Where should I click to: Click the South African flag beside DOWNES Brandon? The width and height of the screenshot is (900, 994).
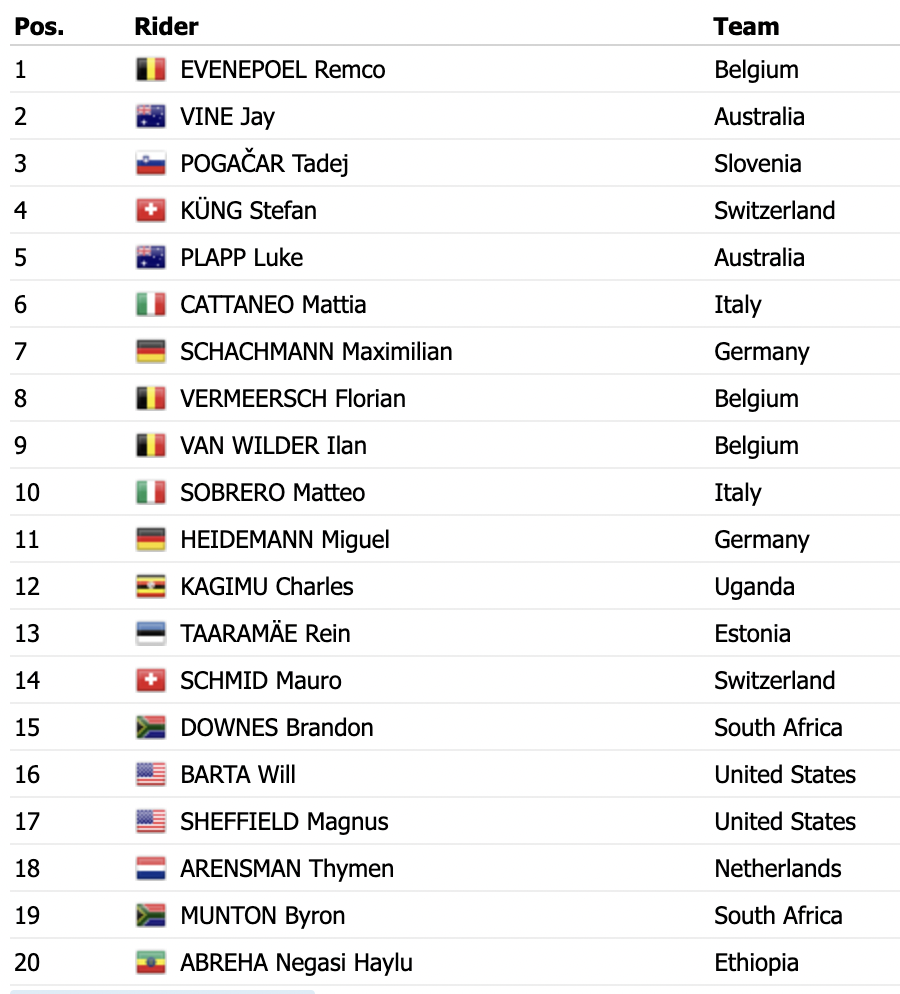(151, 727)
